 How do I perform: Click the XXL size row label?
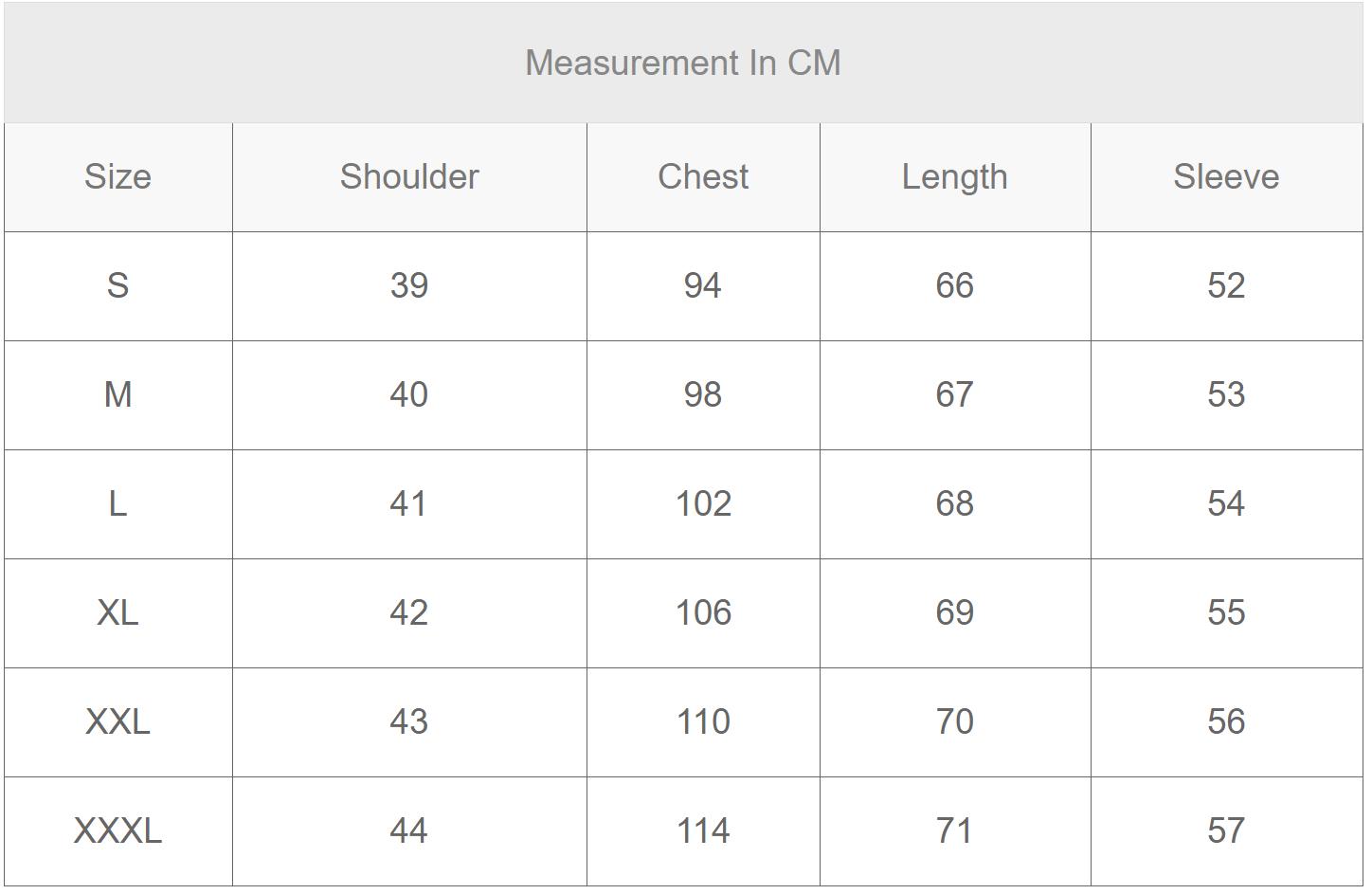click(117, 721)
